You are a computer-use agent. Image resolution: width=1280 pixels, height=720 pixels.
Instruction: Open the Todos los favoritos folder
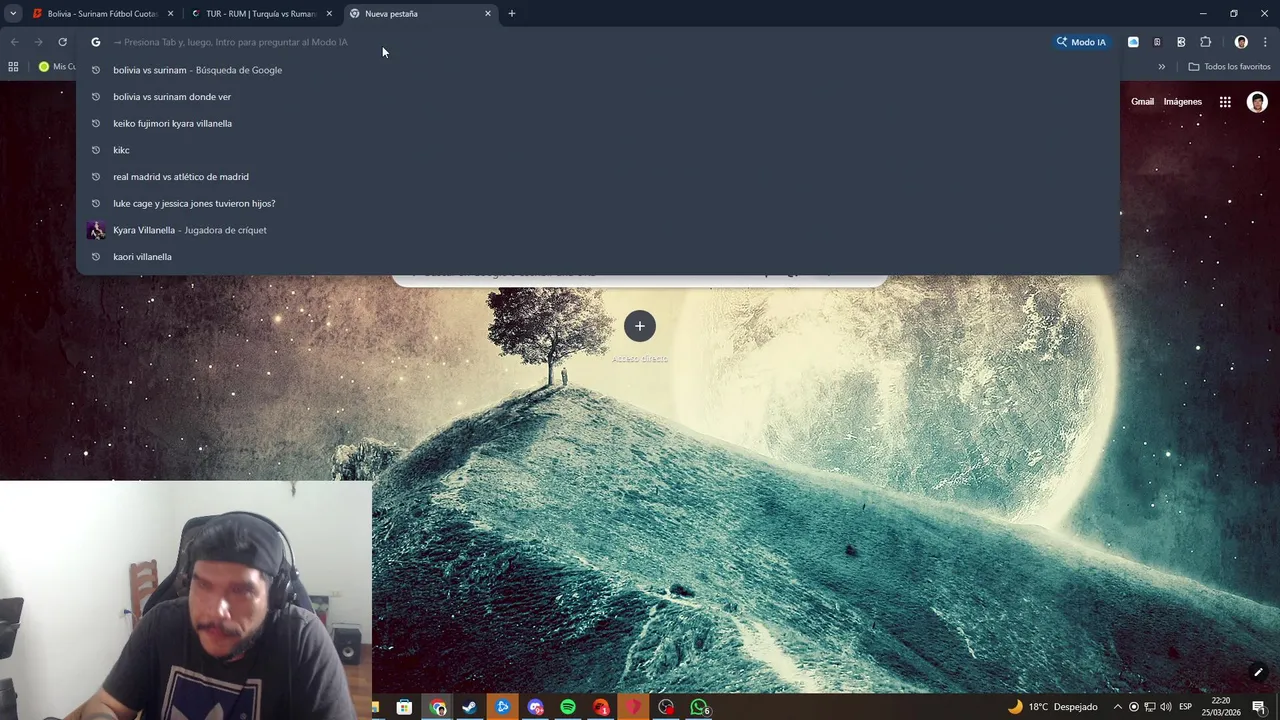point(1229,67)
